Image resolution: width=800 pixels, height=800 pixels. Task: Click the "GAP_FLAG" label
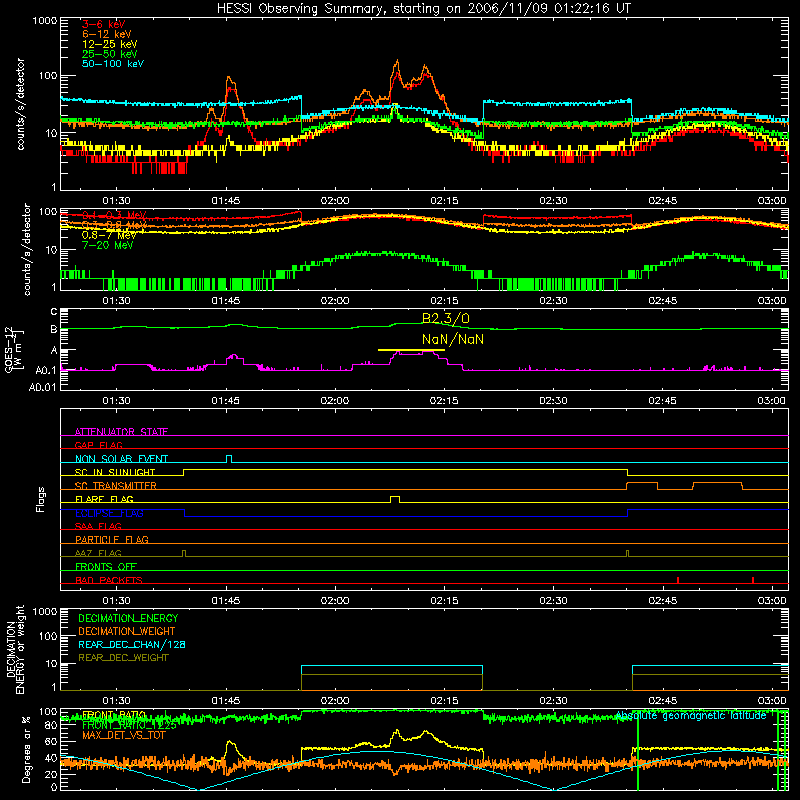click(98, 445)
